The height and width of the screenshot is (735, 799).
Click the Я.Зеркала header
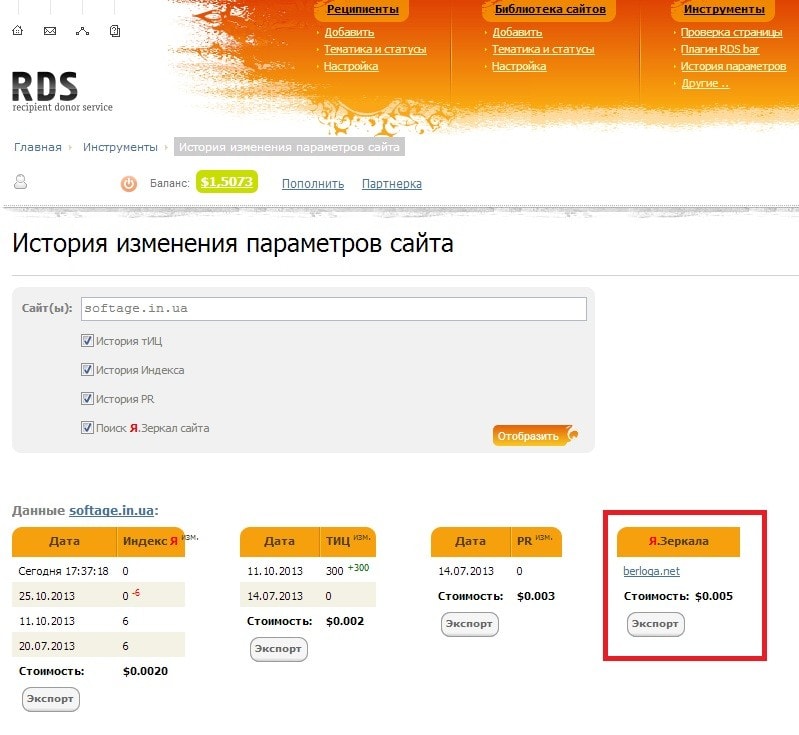click(678, 541)
